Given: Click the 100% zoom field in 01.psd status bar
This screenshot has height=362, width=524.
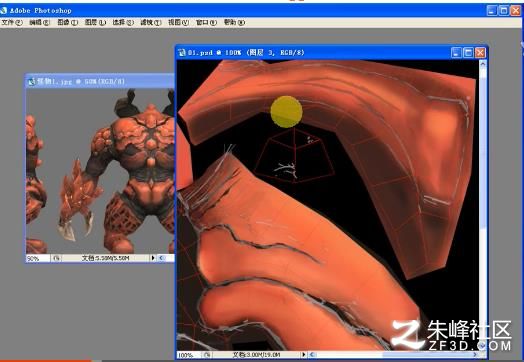Looking at the screenshot, I should 189,355.
